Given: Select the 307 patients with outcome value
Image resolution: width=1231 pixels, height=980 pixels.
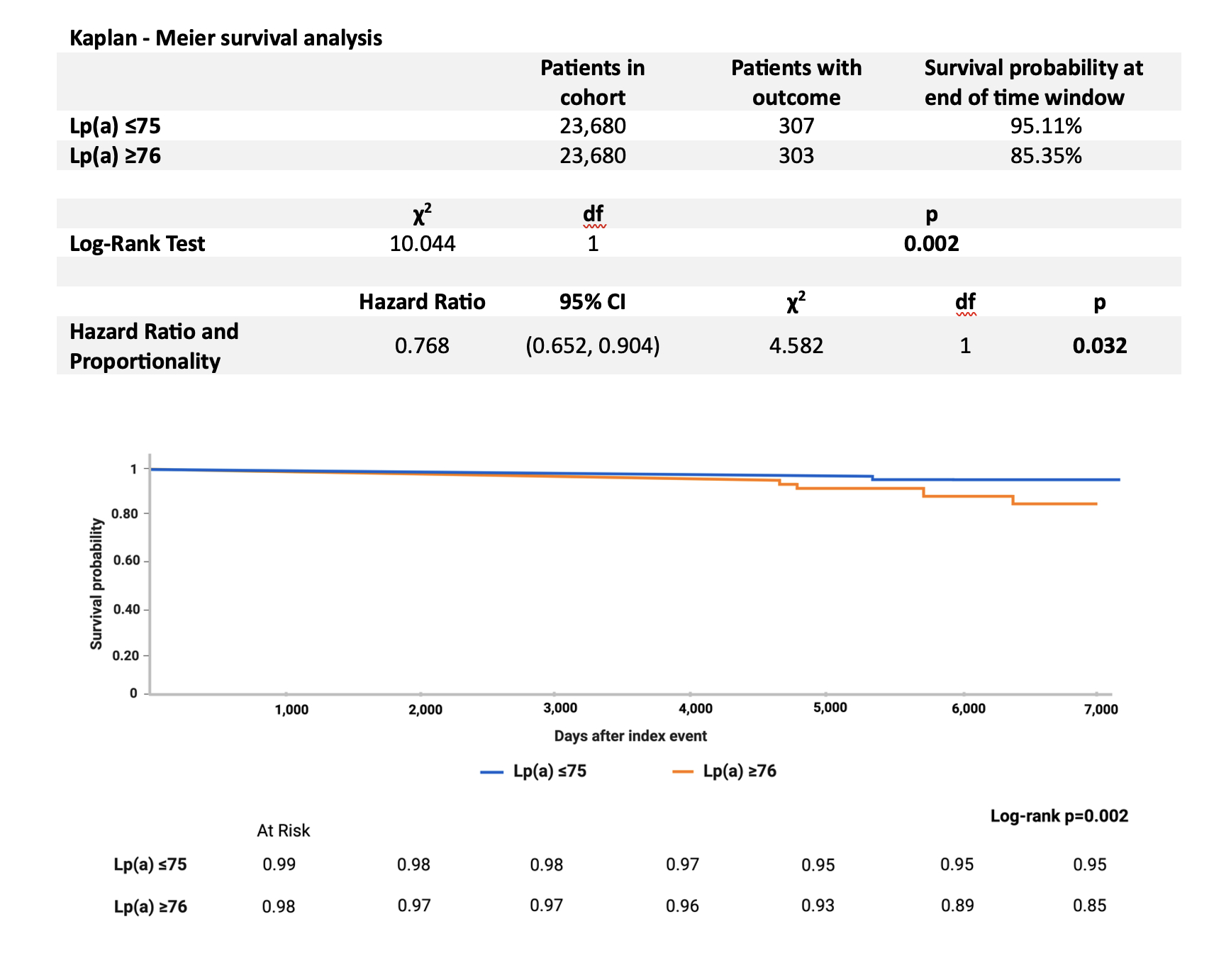Looking at the screenshot, I should click(796, 126).
